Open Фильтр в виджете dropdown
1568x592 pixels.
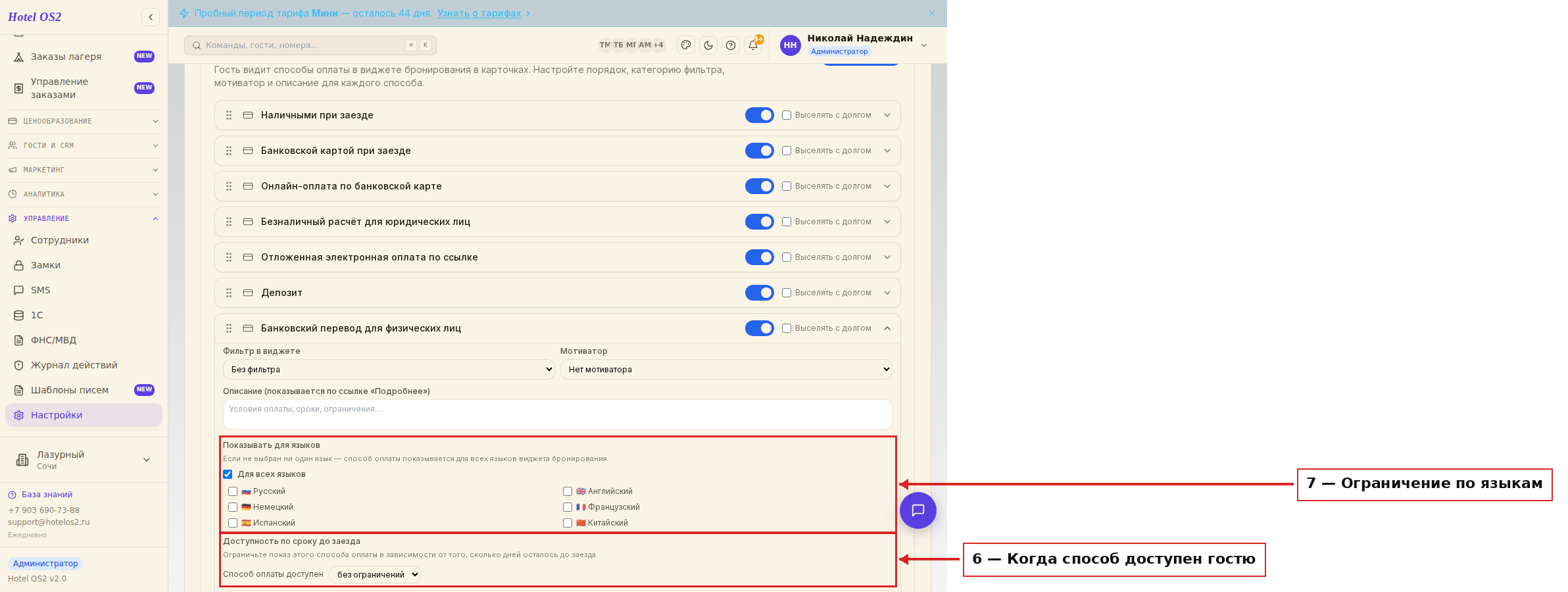389,370
